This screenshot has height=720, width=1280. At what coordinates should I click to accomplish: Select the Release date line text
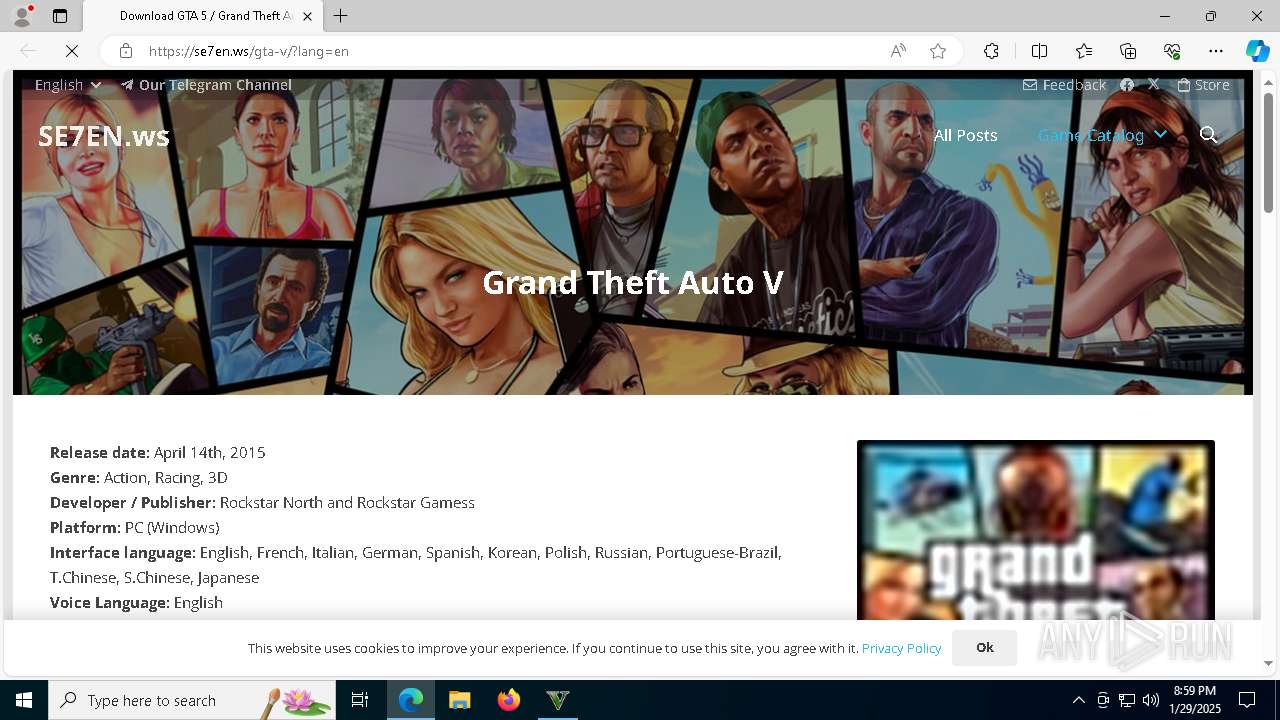point(158,452)
